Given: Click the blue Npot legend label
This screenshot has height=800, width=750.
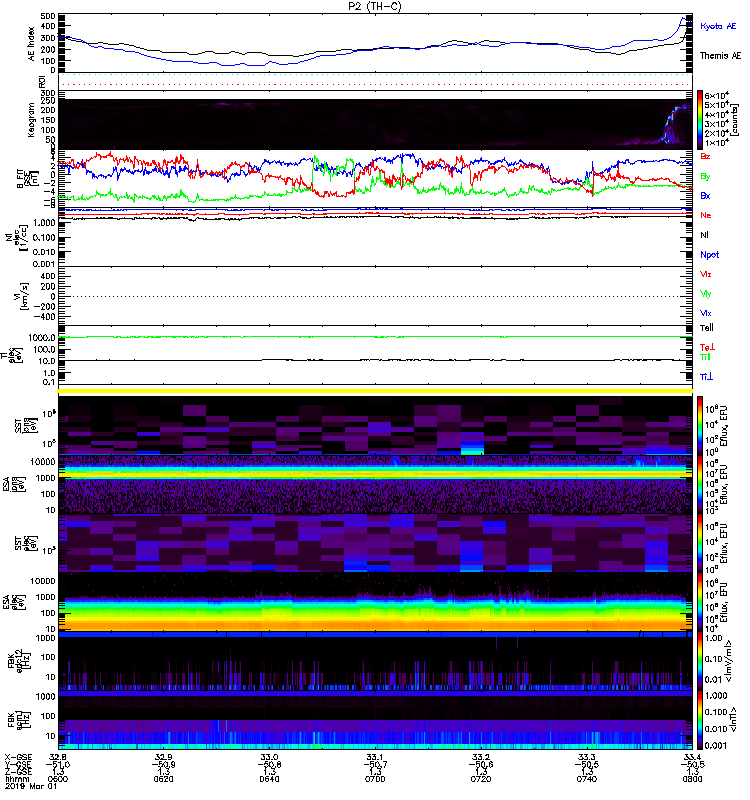Looking at the screenshot, I should pyautogui.click(x=710, y=255).
